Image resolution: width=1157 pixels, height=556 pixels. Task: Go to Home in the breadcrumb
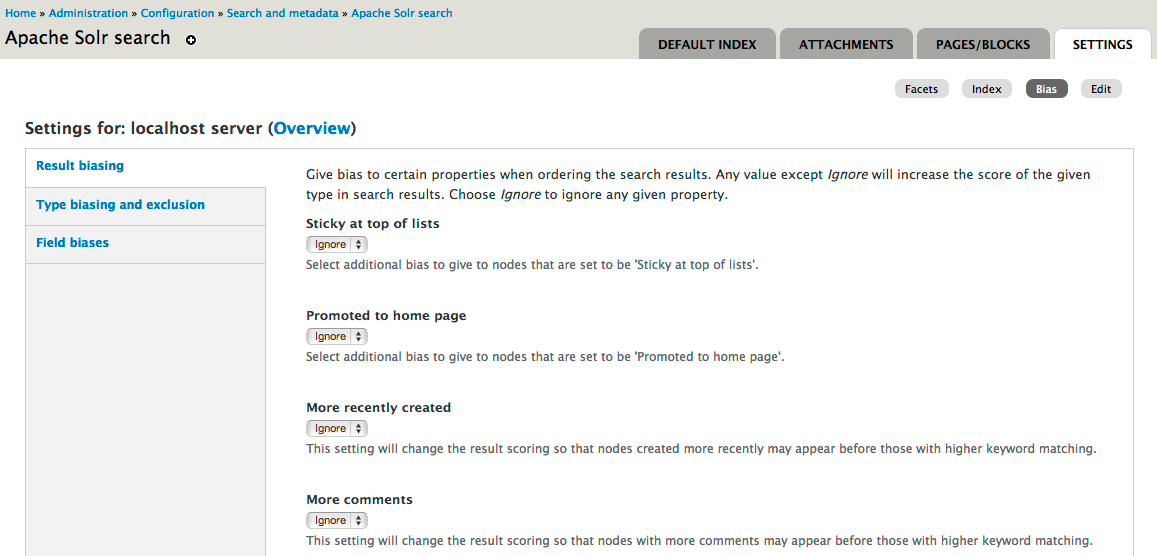[21, 13]
